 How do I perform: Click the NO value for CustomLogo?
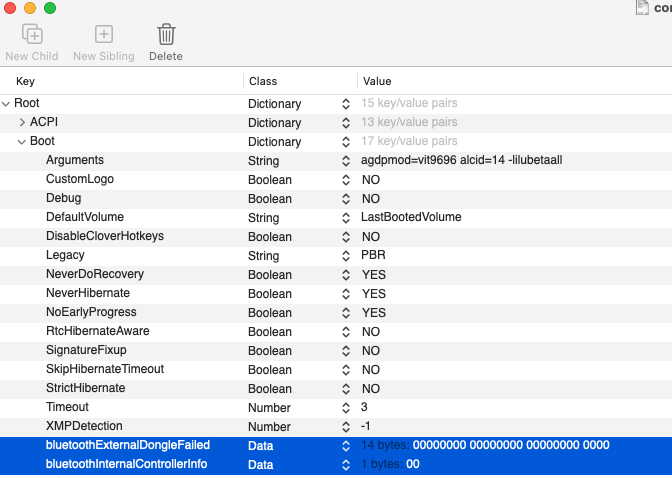point(371,180)
